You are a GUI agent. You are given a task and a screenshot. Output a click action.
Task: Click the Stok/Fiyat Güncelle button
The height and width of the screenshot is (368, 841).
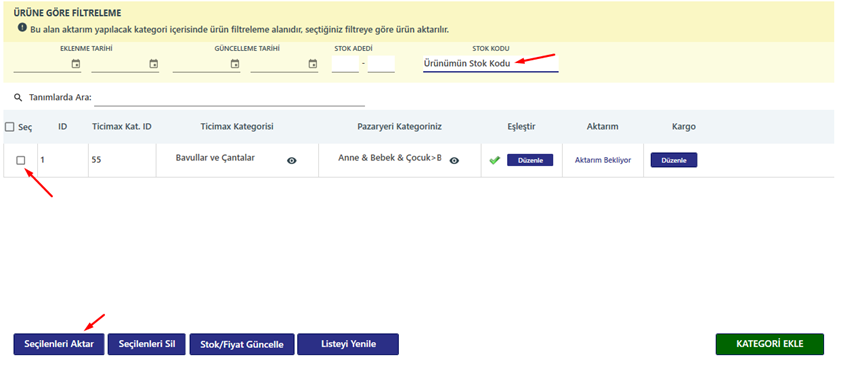(242, 344)
